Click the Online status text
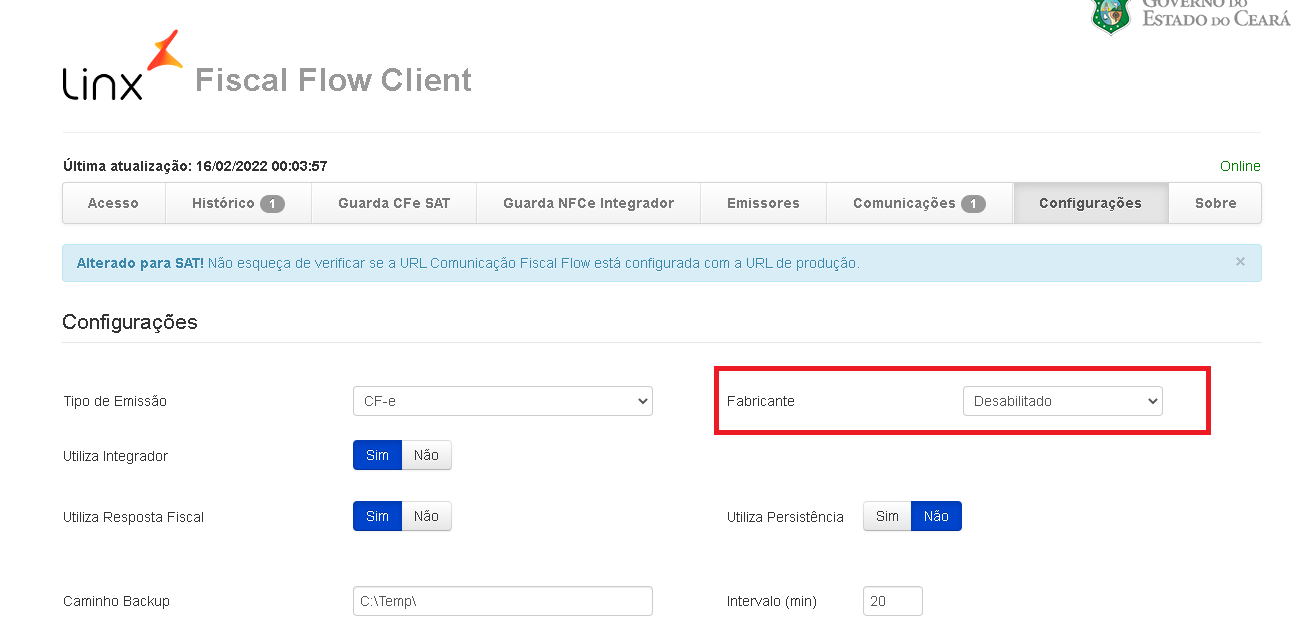 1240,166
